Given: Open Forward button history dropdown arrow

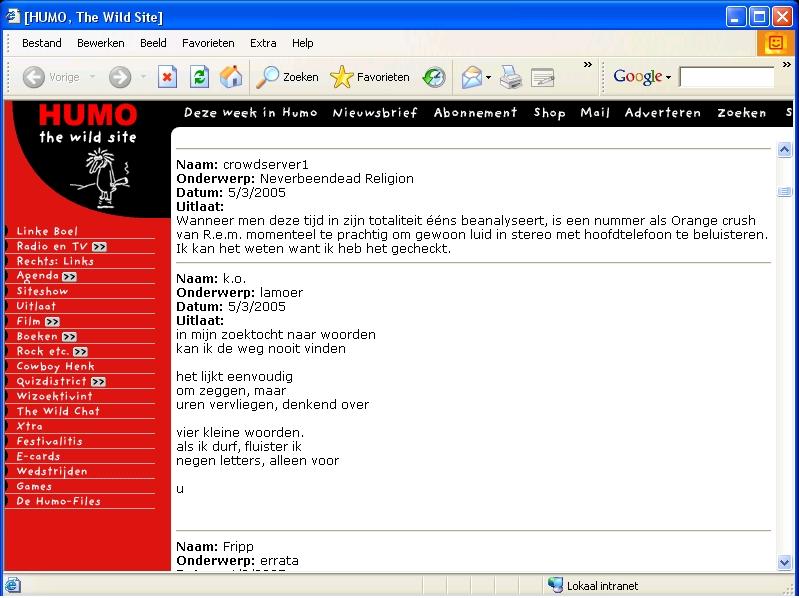Looking at the screenshot, I should click(x=143, y=77).
